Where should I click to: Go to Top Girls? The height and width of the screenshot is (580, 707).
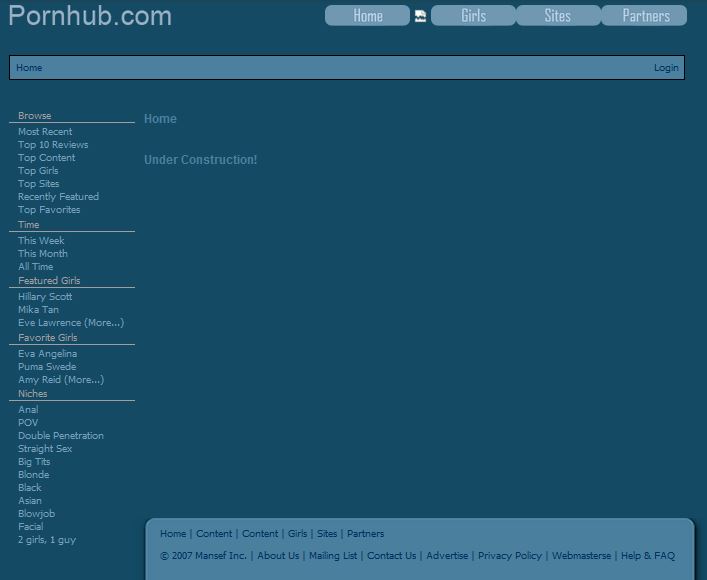click(38, 170)
